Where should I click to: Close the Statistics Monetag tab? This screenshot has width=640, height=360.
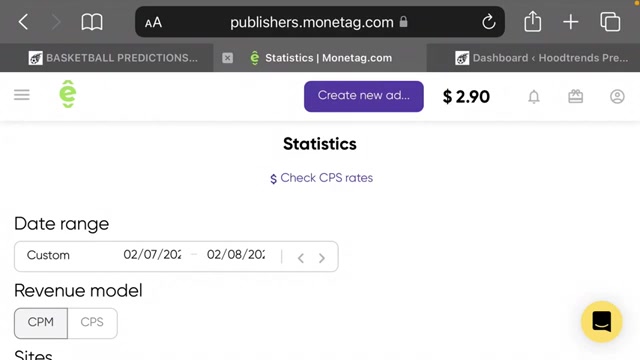click(228, 58)
